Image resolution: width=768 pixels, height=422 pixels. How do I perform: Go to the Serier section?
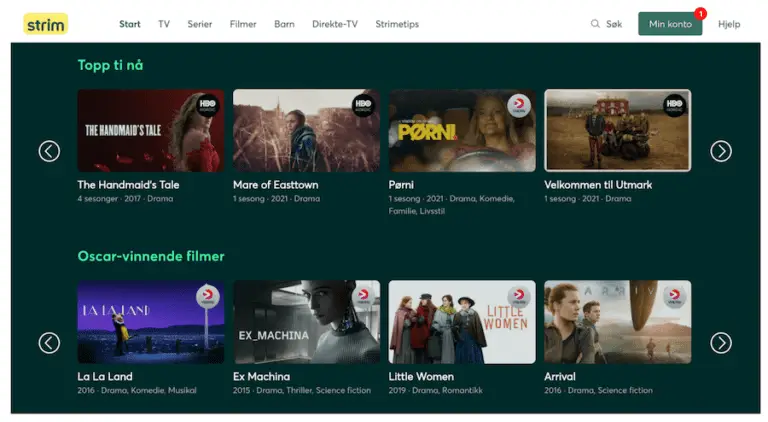coord(200,24)
